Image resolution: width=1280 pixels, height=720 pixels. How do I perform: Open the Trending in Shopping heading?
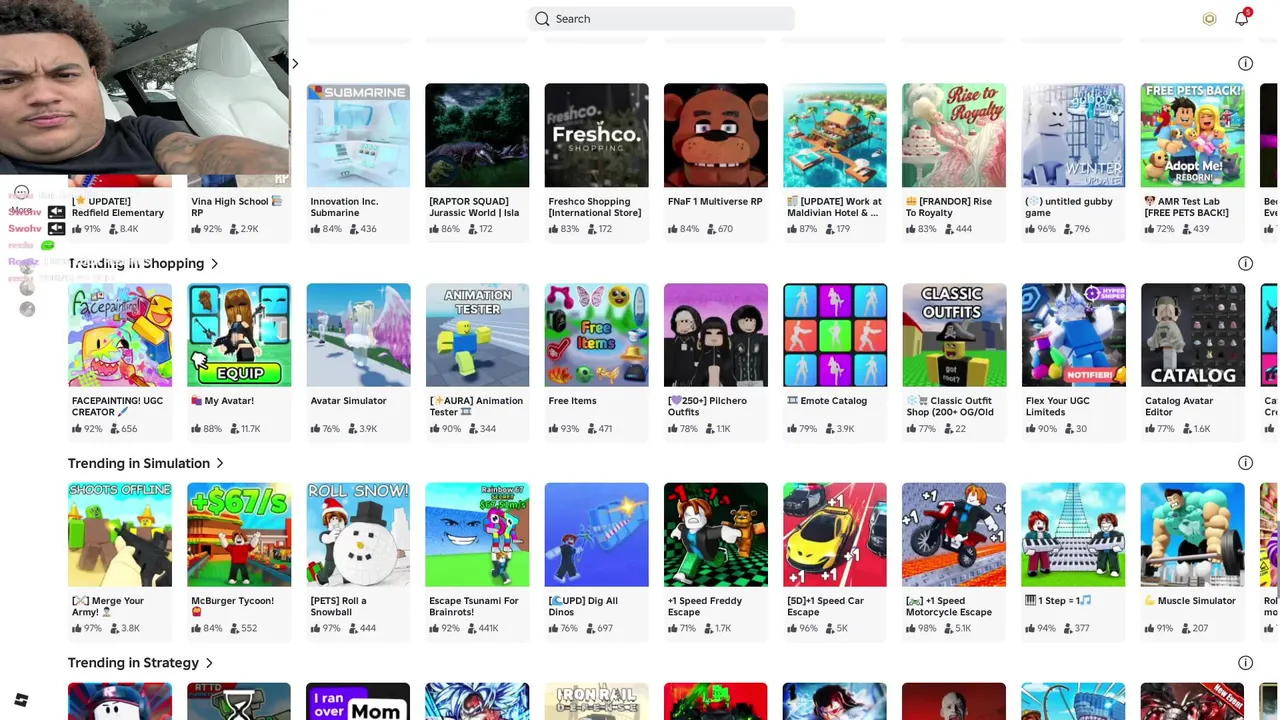coord(136,264)
